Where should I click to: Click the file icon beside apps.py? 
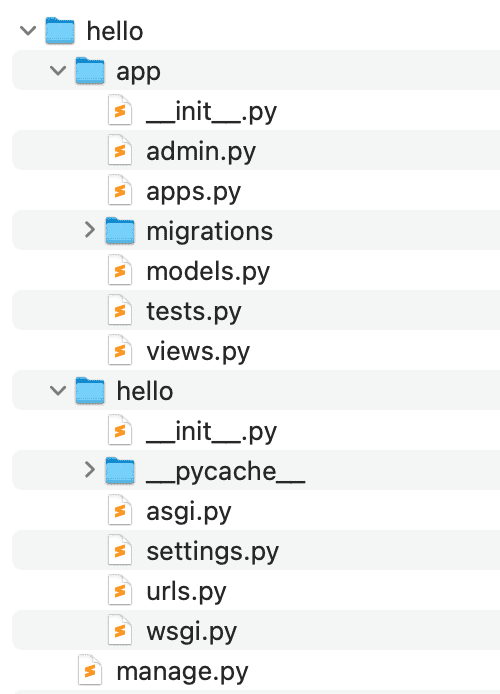point(120,190)
